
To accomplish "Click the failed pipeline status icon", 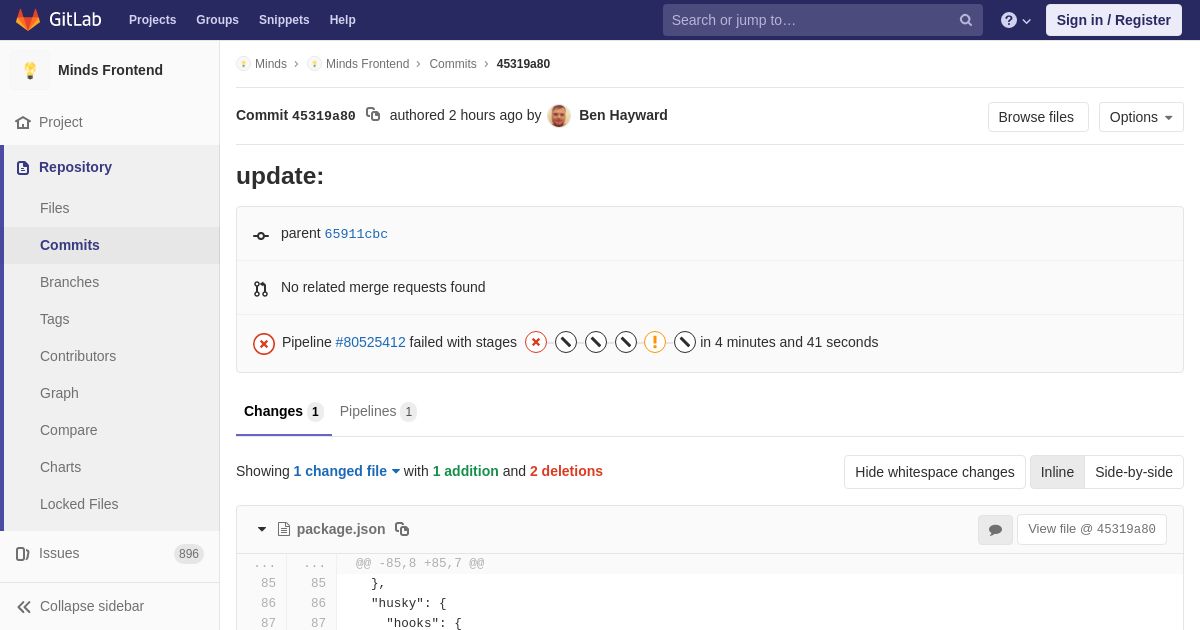I will point(264,344).
